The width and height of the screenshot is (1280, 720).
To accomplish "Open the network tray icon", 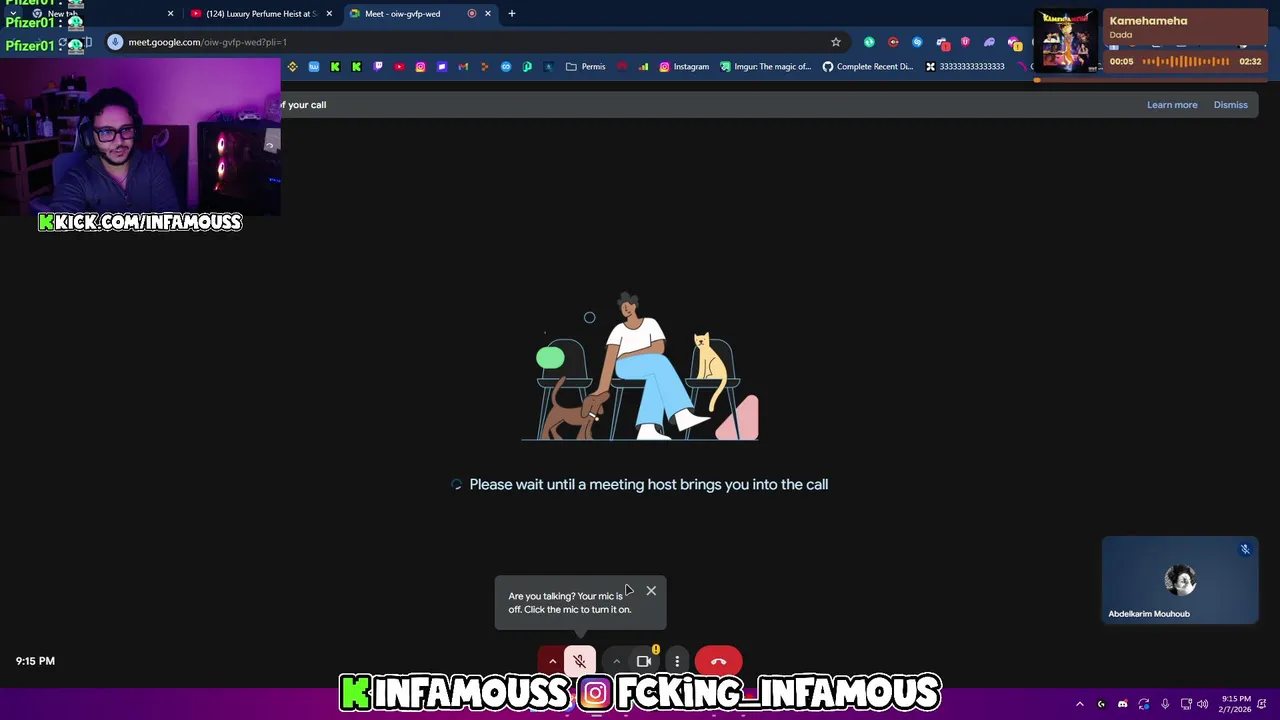I will click(x=1186, y=704).
